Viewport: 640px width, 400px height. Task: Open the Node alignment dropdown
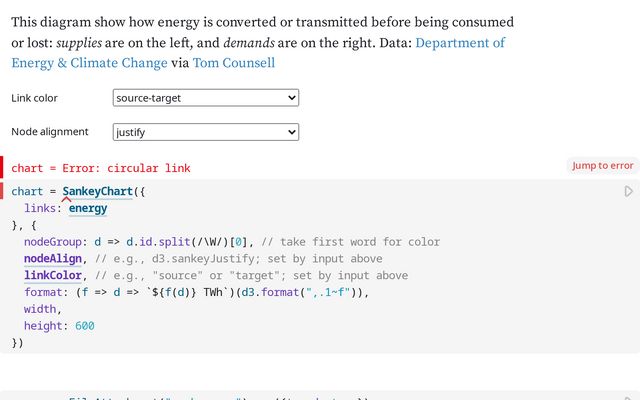coord(206,132)
